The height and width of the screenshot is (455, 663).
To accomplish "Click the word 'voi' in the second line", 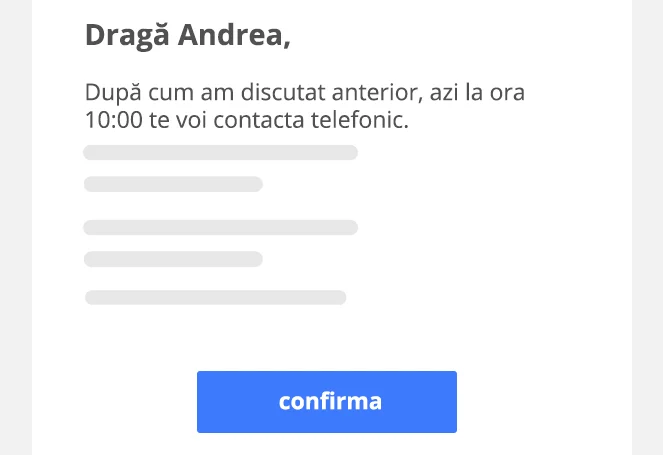I will coord(191,120).
